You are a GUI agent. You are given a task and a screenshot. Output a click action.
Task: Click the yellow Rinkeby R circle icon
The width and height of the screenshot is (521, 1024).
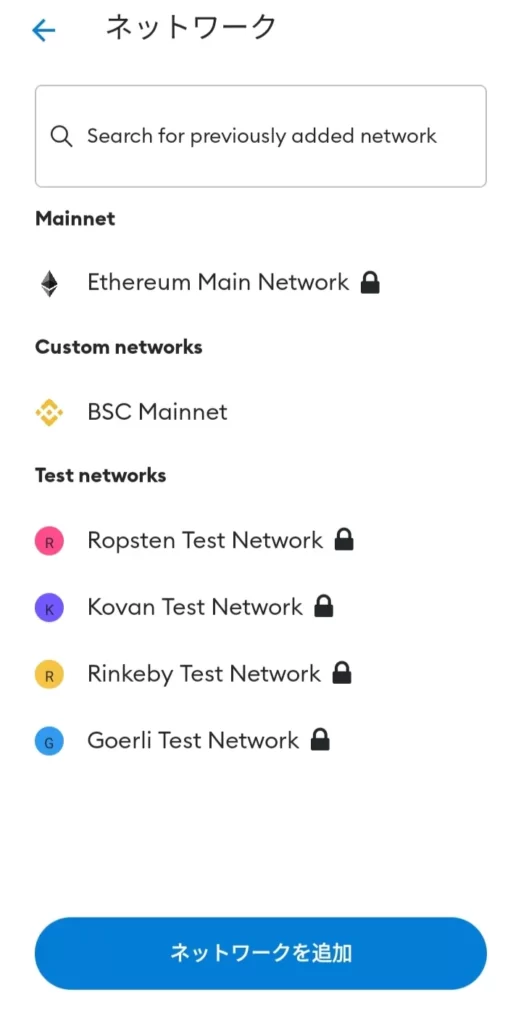(49, 675)
